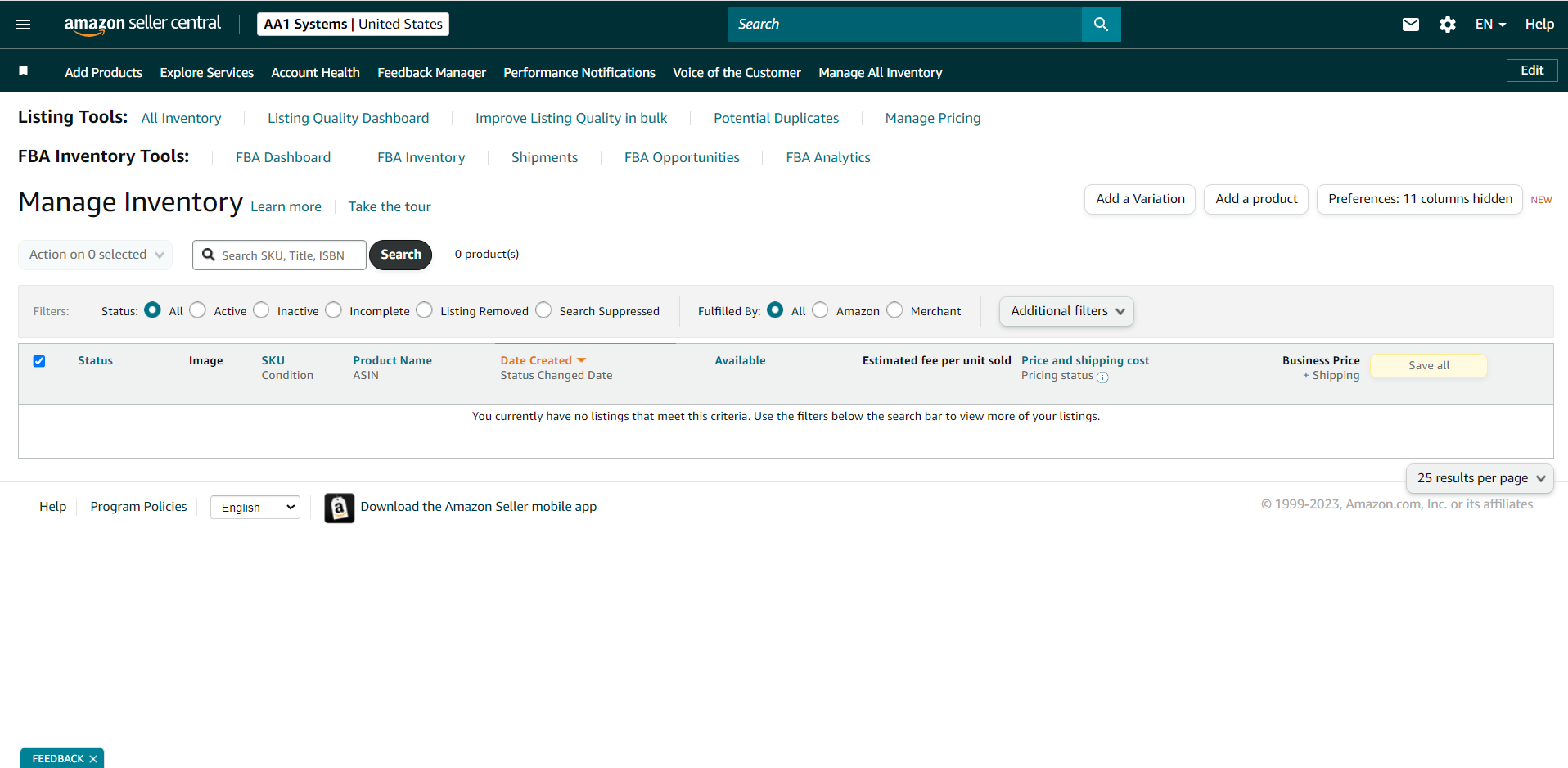Image resolution: width=1568 pixels, height=768 pixels.
Task: Click the Edit navigation button
Action: pyautogui.click(x=1532, y=70)
